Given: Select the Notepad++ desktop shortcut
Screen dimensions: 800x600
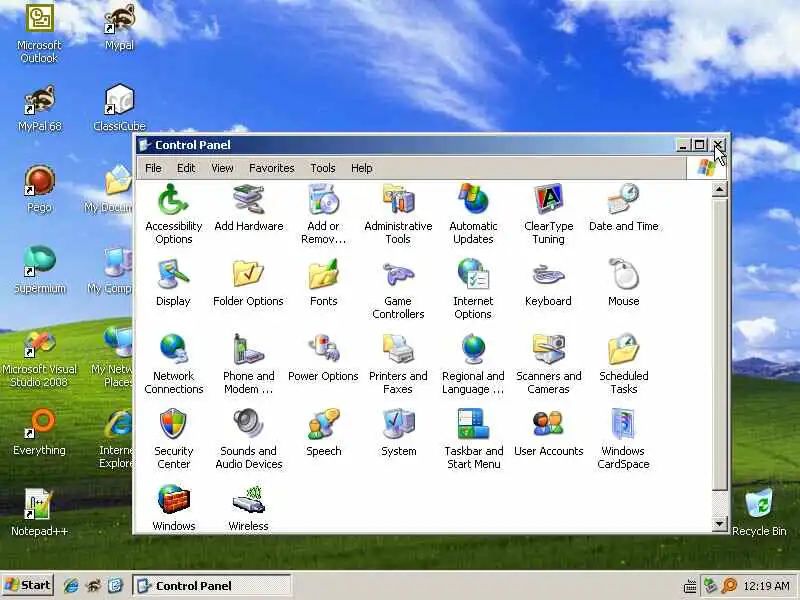Looking at the screenshot, I should coord(39,512).
